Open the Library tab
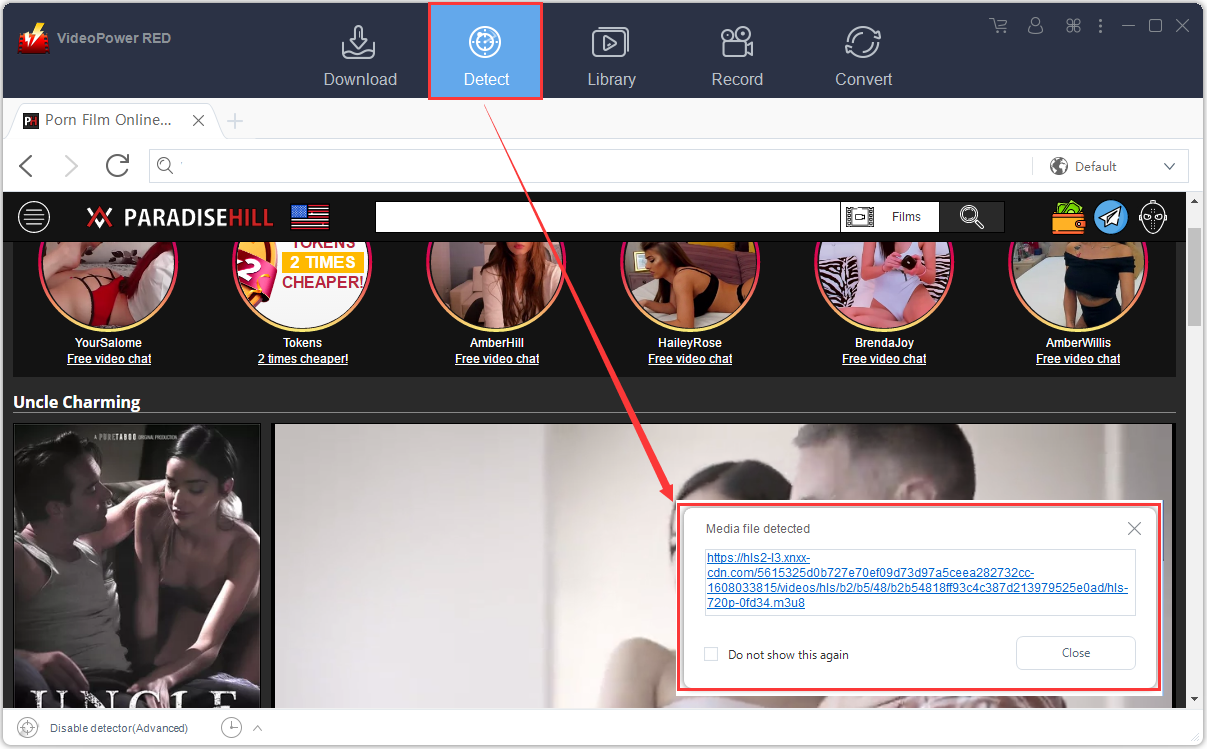This screenshot has height=749, width=1207. [x=611, y=56]
